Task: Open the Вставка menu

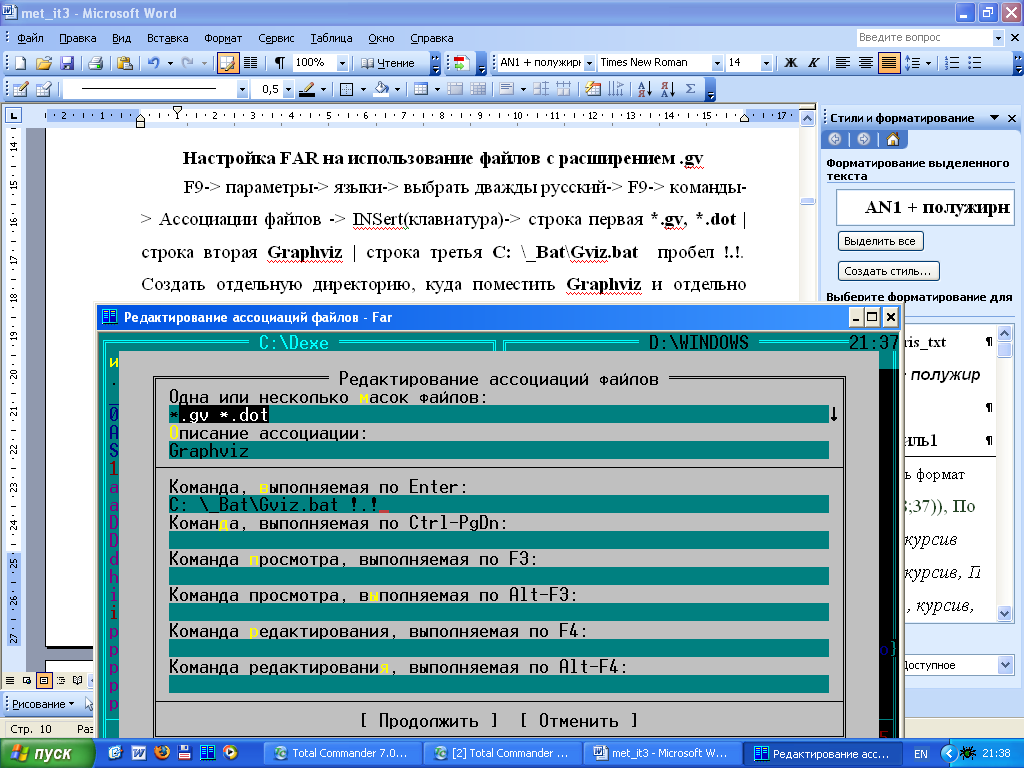Action: pos(167,38)
